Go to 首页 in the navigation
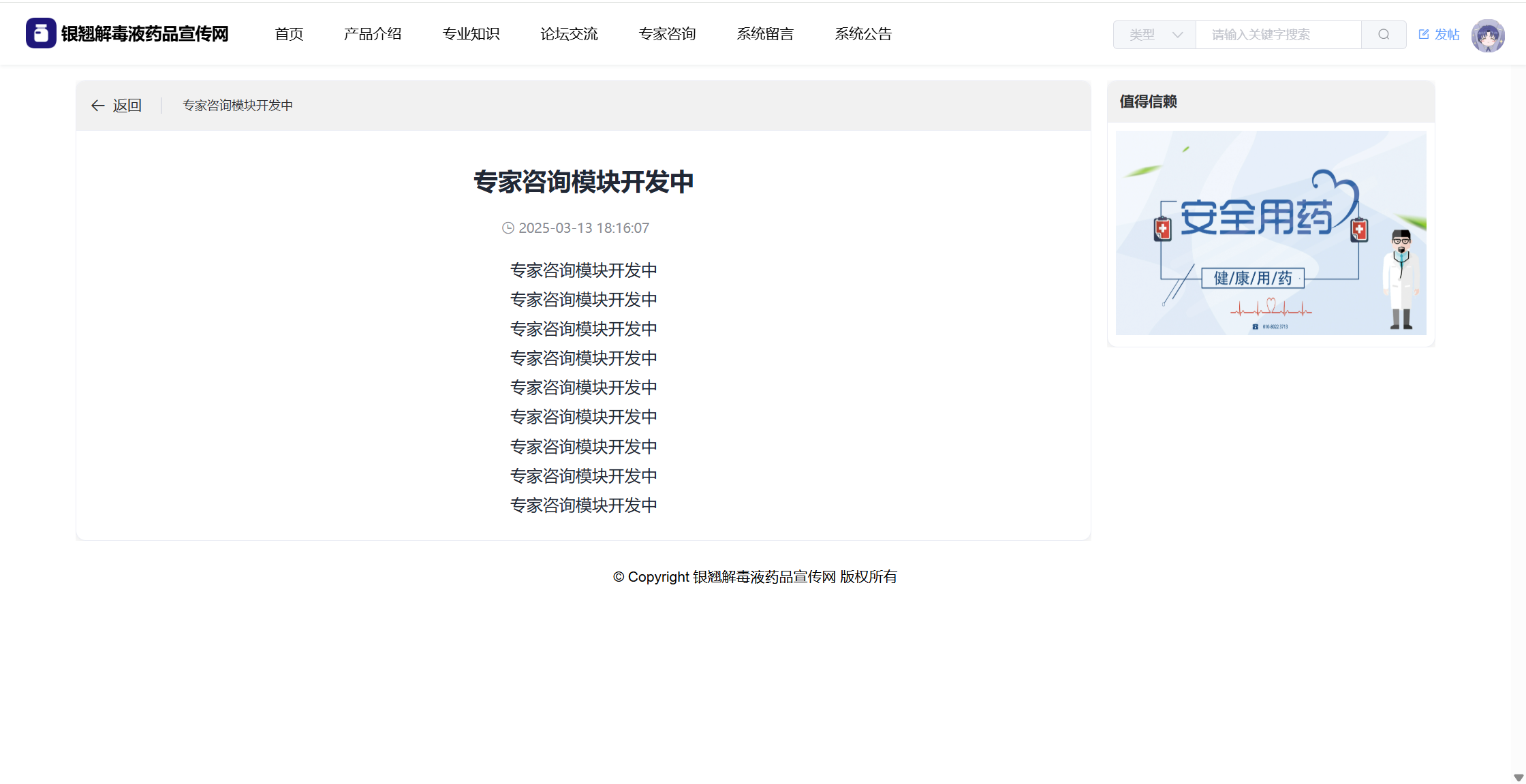This screenshot has width=1526, height=784. [289, 34]
